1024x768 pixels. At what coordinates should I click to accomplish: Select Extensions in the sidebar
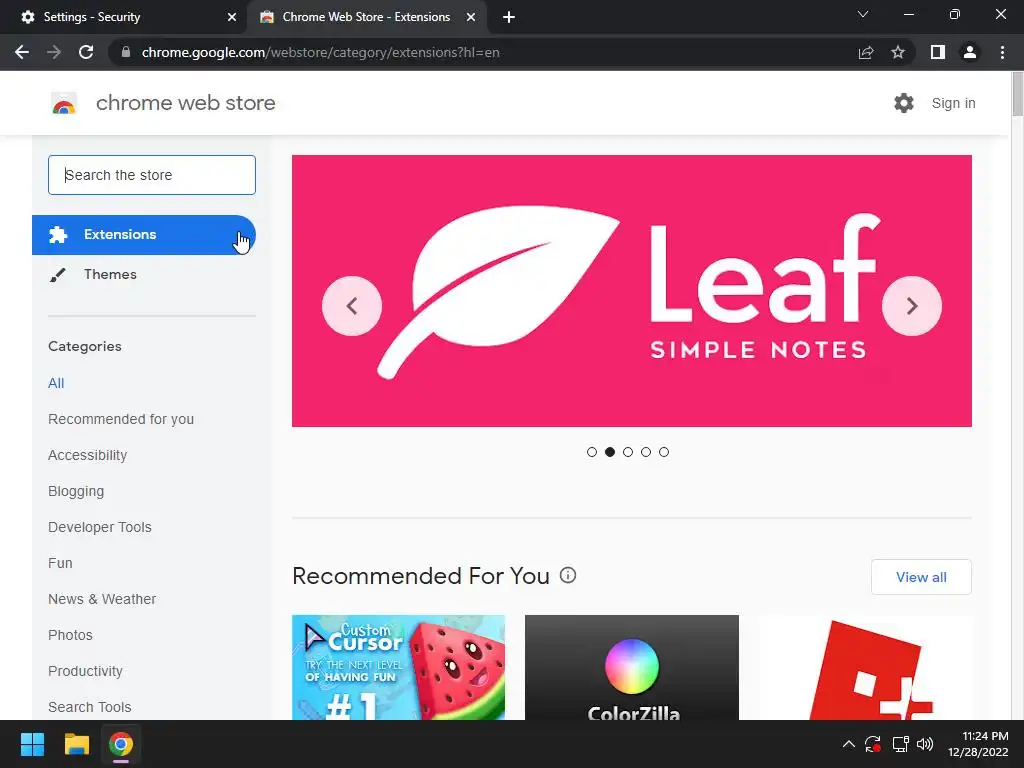pyautogui.click(x=144, y=234)
